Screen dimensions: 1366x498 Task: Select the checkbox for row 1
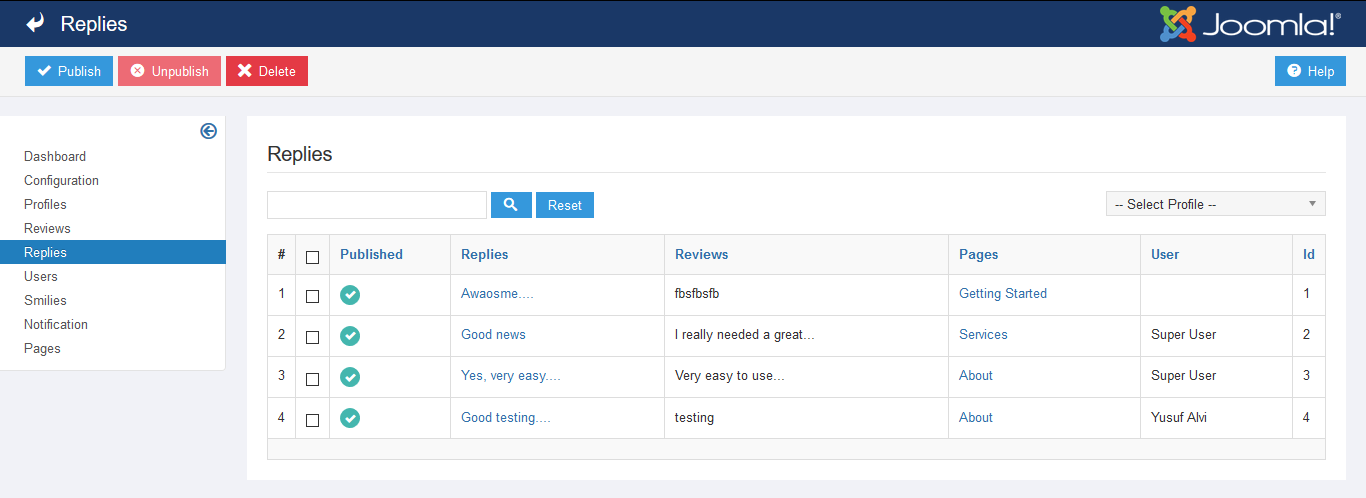(312, 296)
